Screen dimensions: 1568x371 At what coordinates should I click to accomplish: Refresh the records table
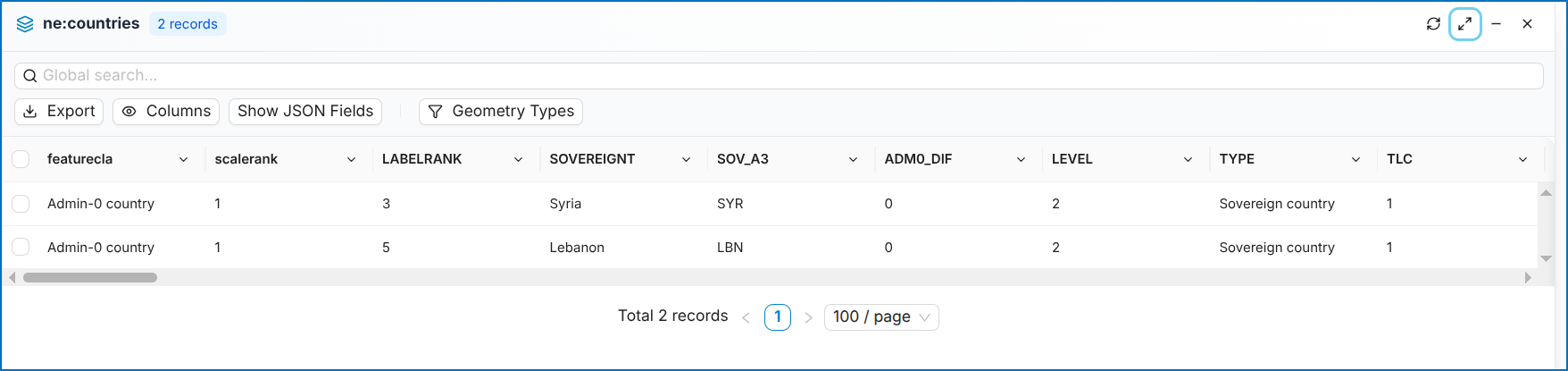[1433, 24]
